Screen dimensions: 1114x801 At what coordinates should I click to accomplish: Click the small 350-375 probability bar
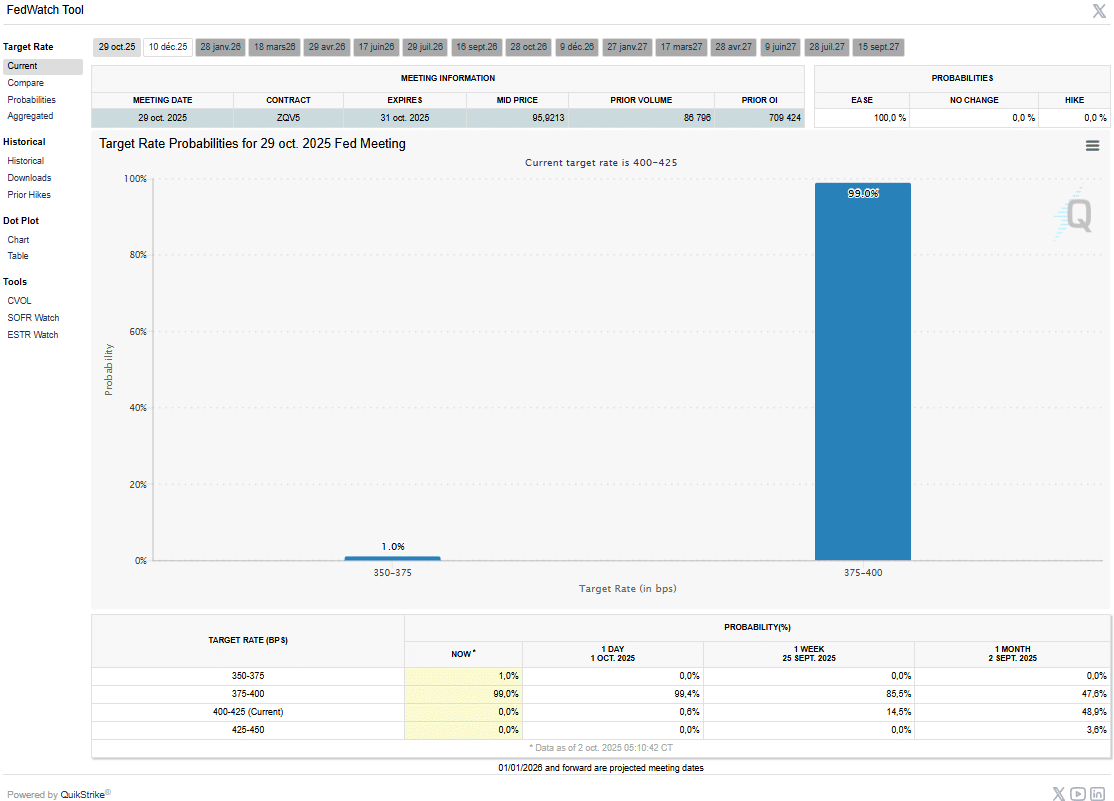392,558
